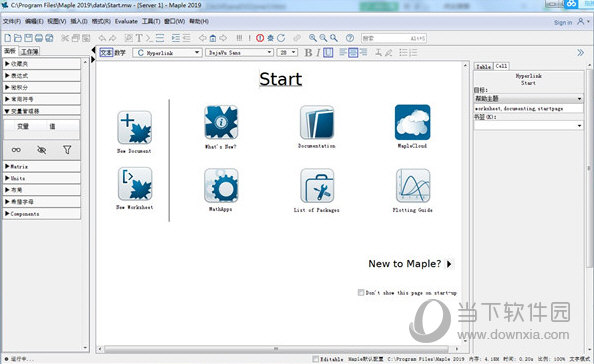Click red interrupt computation icon

260,38
